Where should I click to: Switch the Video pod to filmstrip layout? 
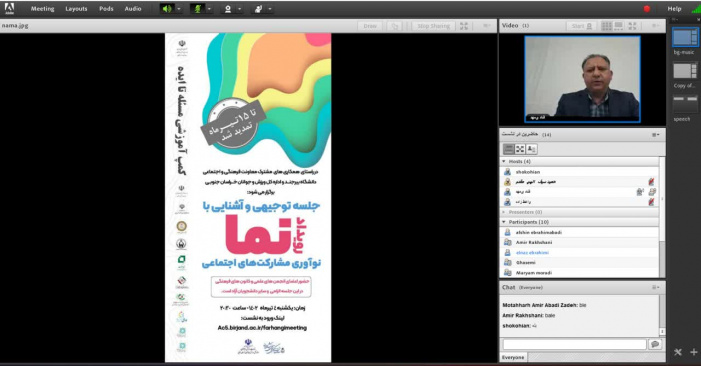pyautogui.click(x=619, y=26)
